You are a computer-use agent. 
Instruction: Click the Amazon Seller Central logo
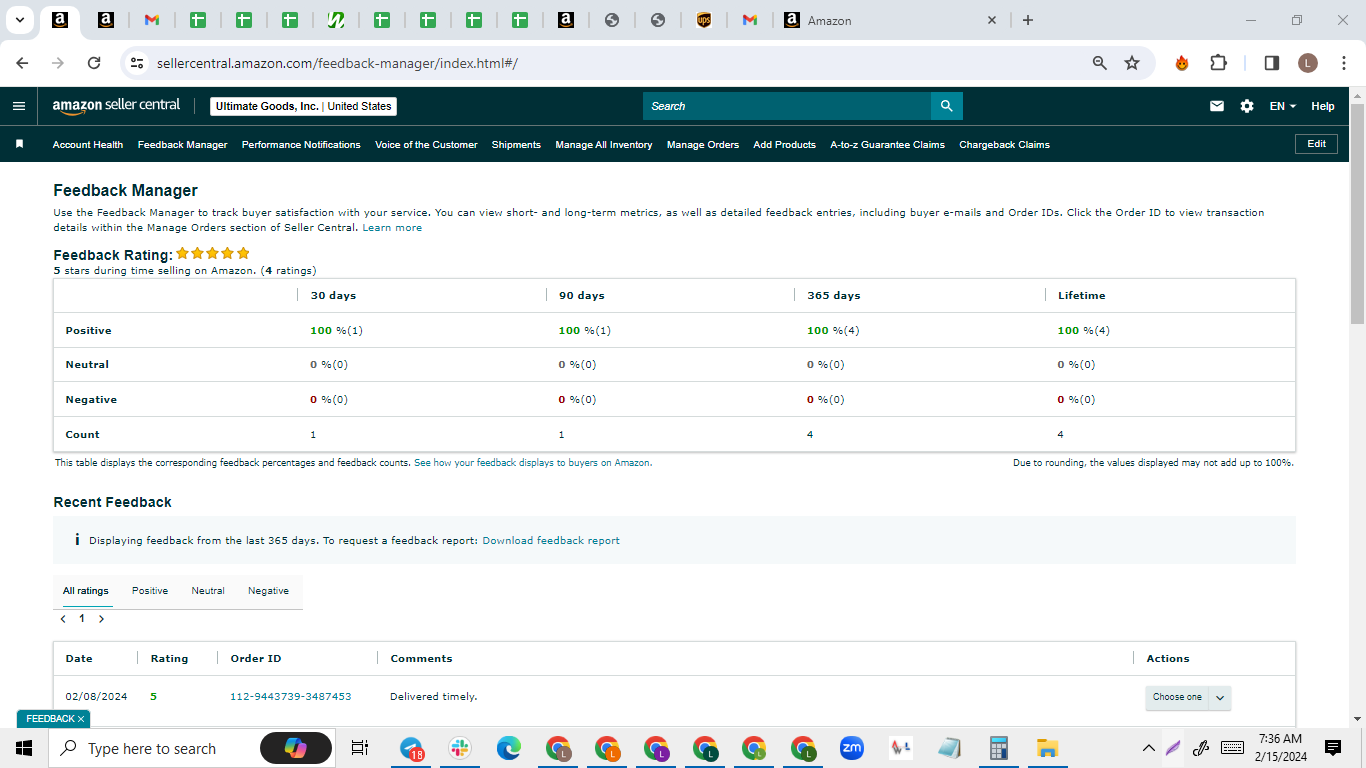click(x=116, y=105)
